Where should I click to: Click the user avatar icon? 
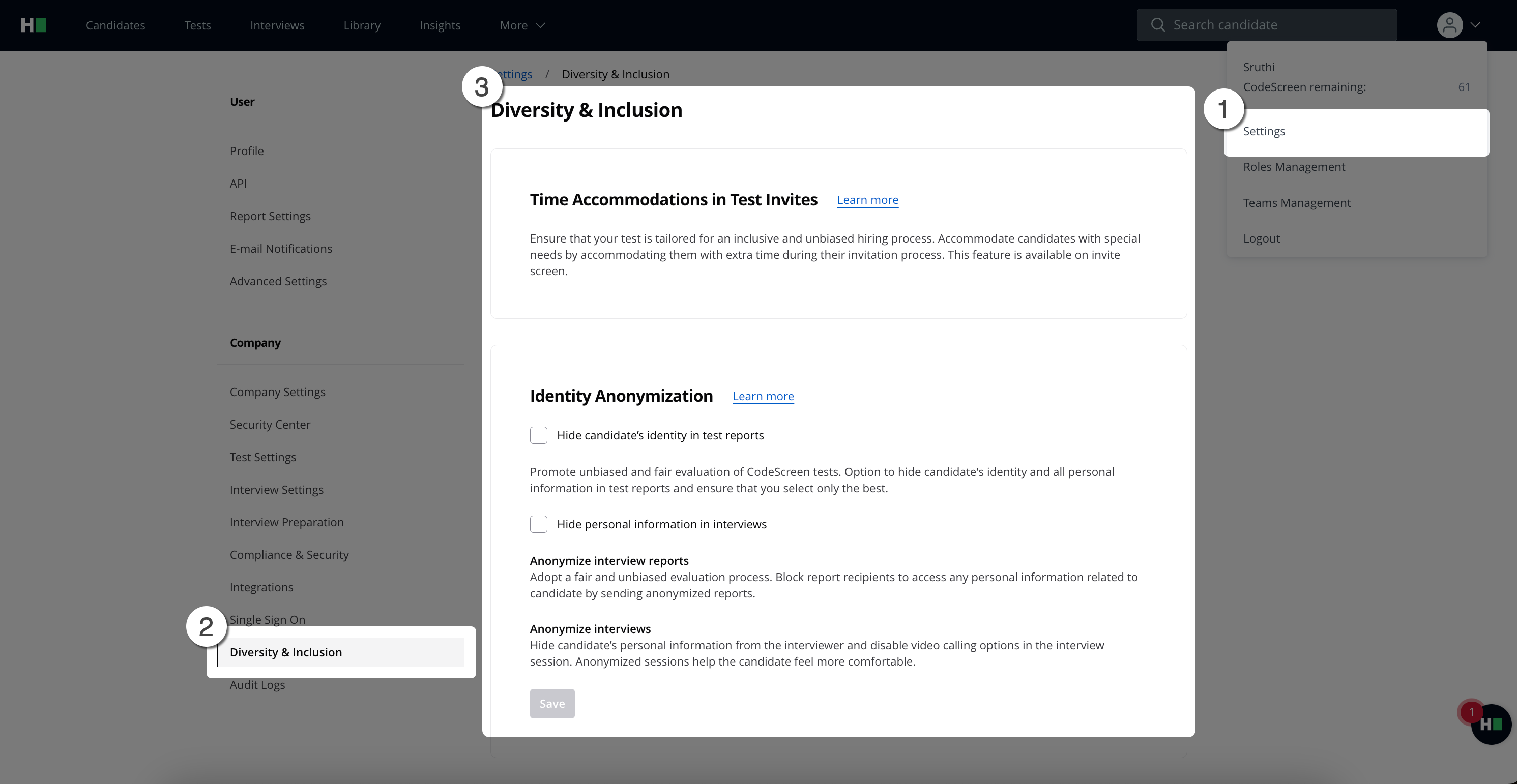[x=1449, y=25]
